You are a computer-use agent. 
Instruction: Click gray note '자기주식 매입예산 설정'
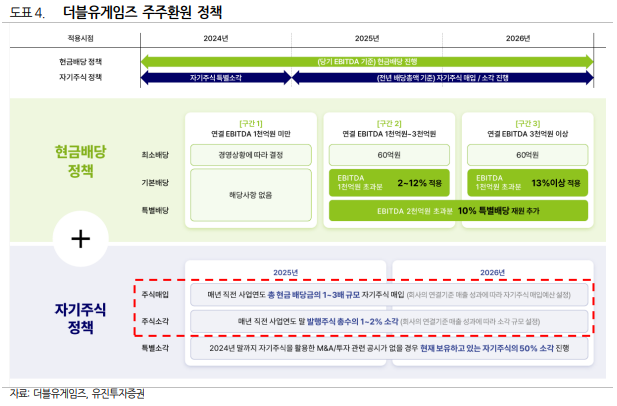click(535, 295)
